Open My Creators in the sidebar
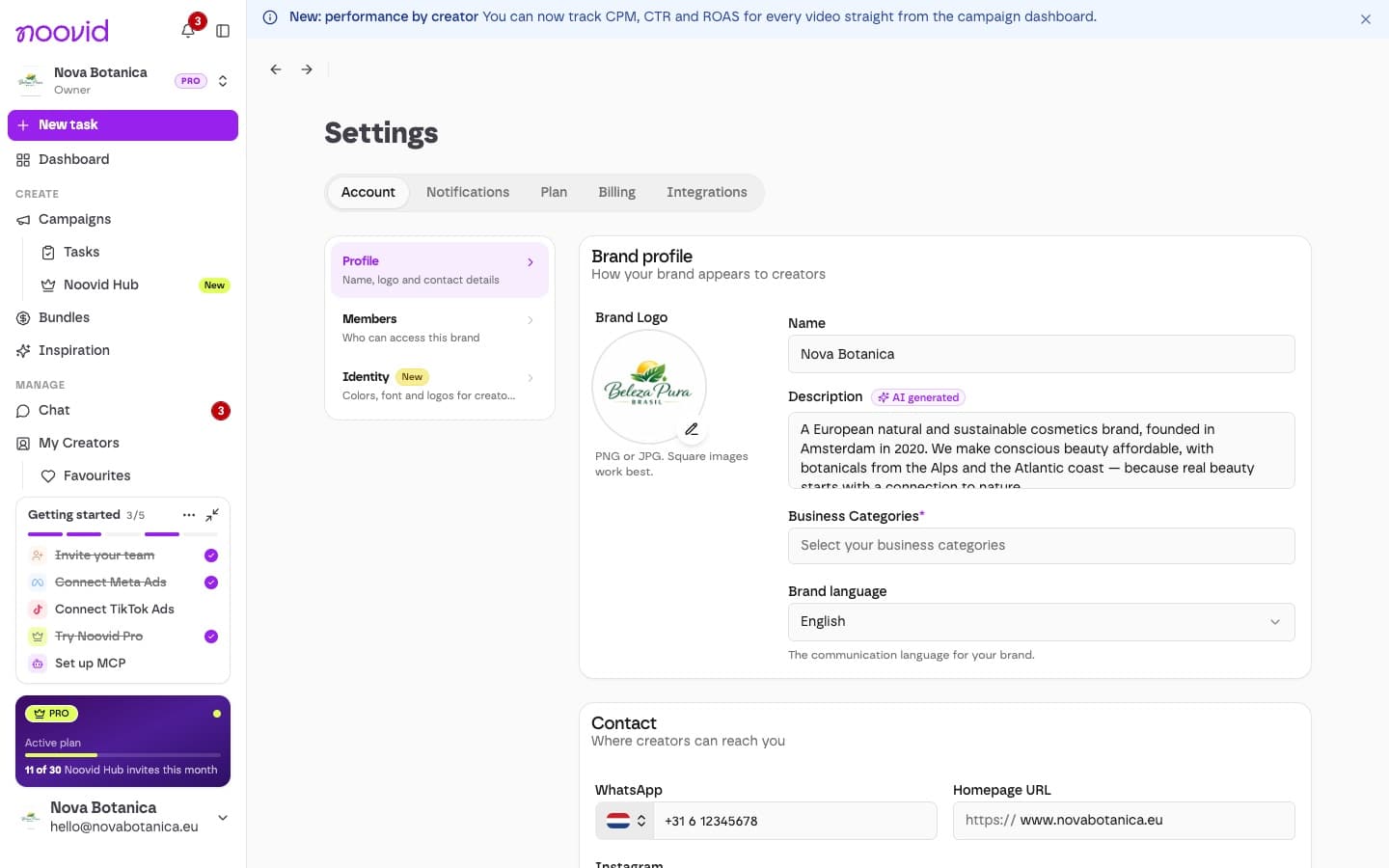 click(123, 444)
